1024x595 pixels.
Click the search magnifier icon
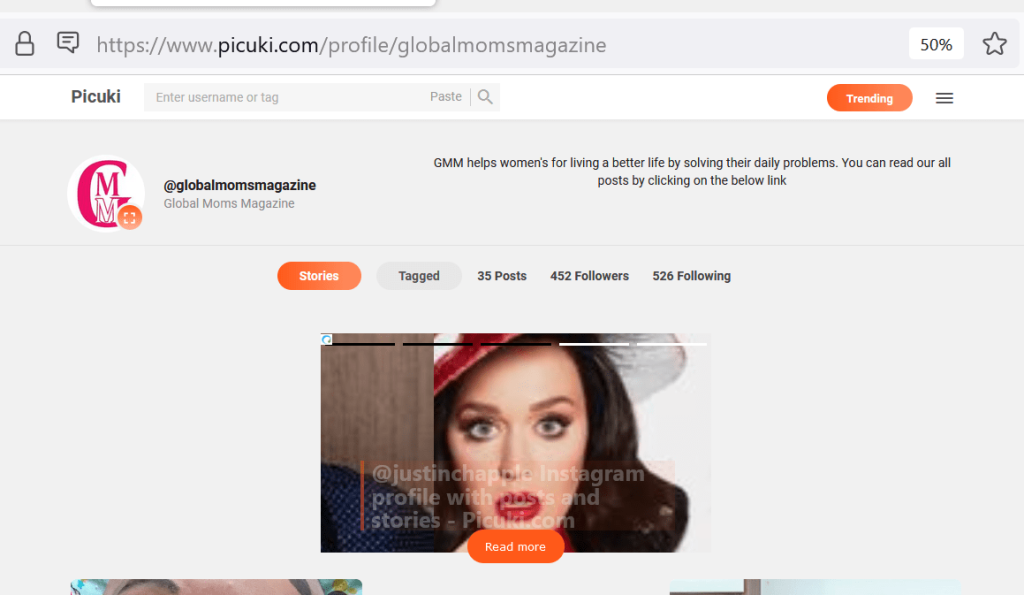click(485, 97)
